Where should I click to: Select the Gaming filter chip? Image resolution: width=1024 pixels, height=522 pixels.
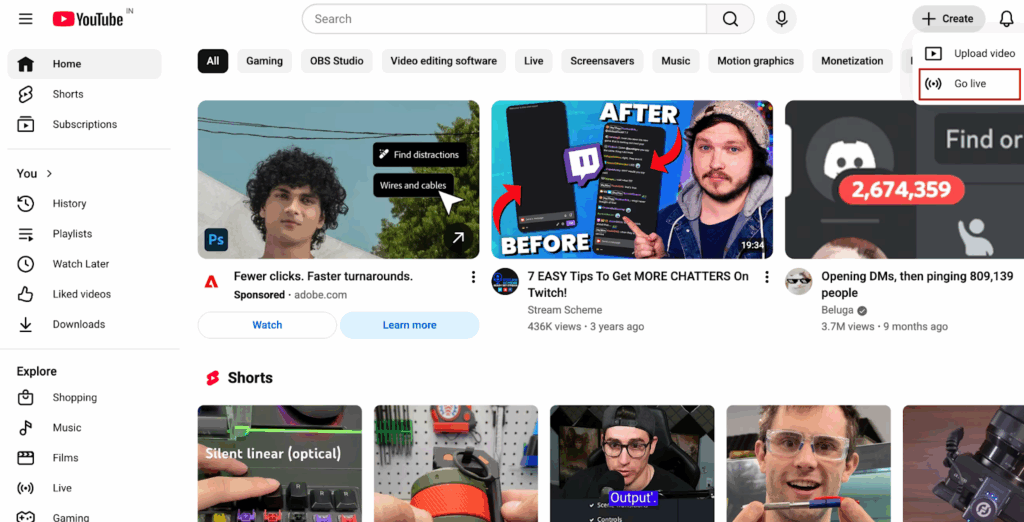coord(264,61)
